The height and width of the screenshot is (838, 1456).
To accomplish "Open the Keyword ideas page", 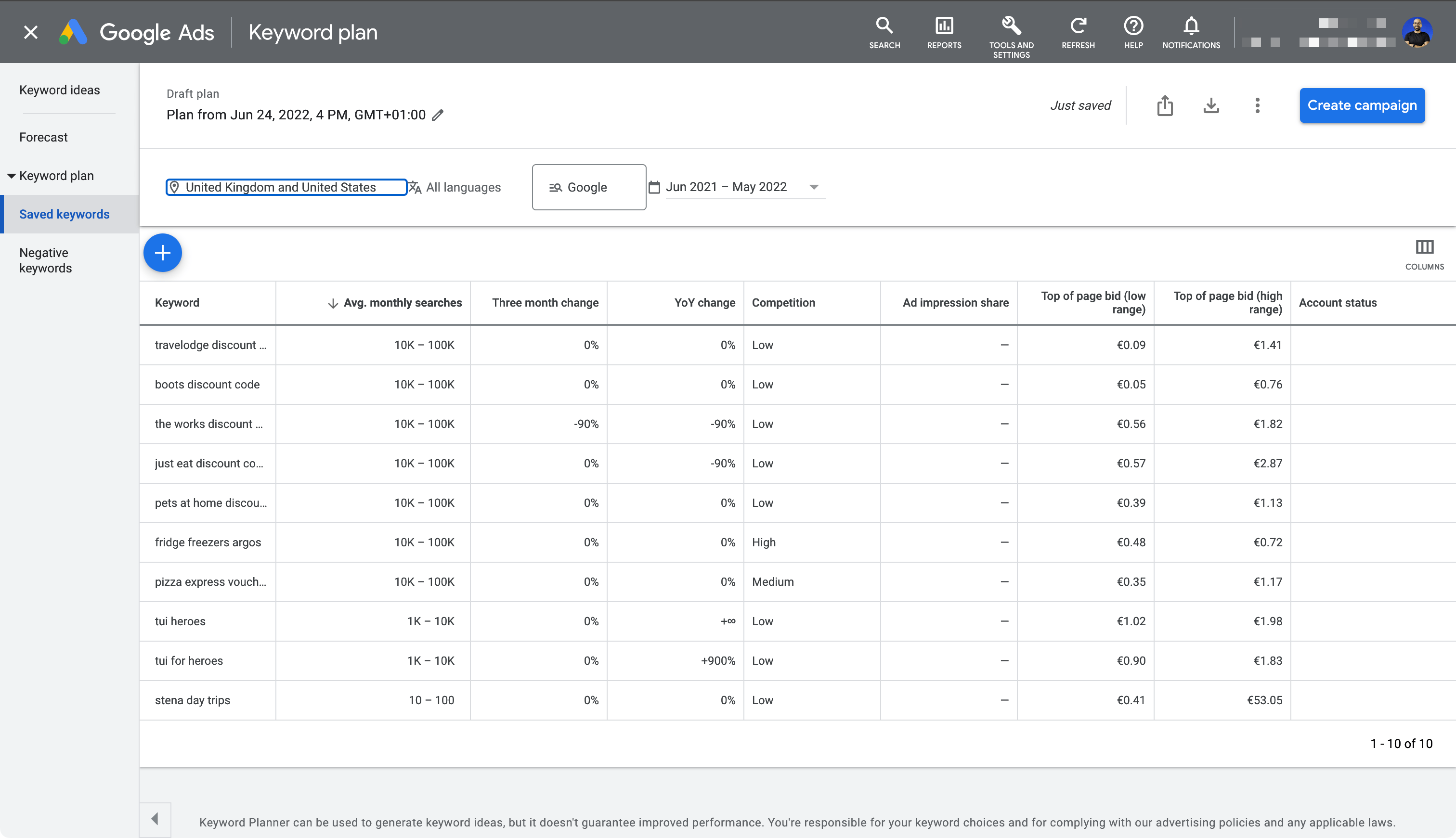I will (x=59, y=90).
